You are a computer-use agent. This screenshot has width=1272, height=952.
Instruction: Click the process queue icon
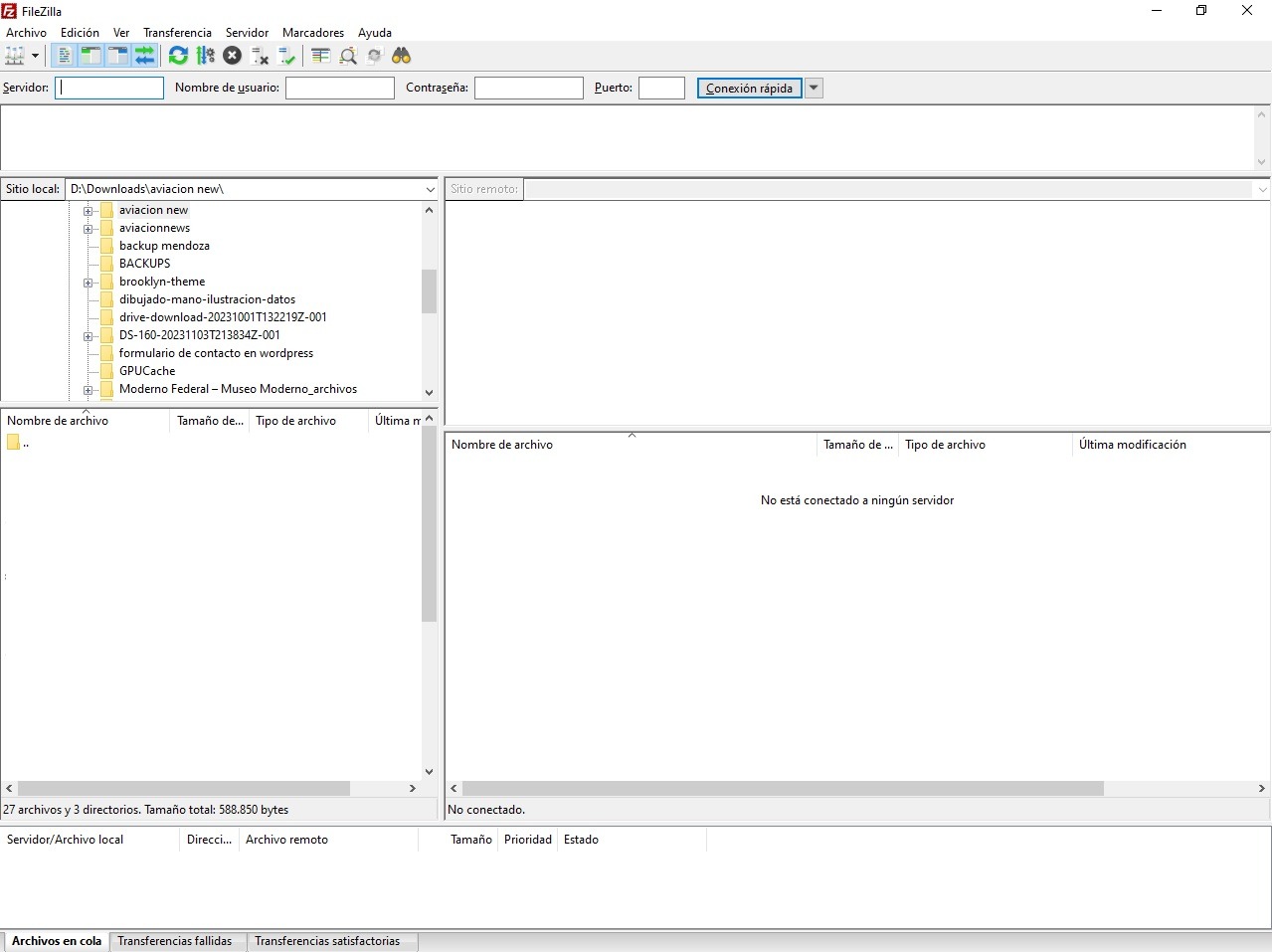(x=206, y=56)
